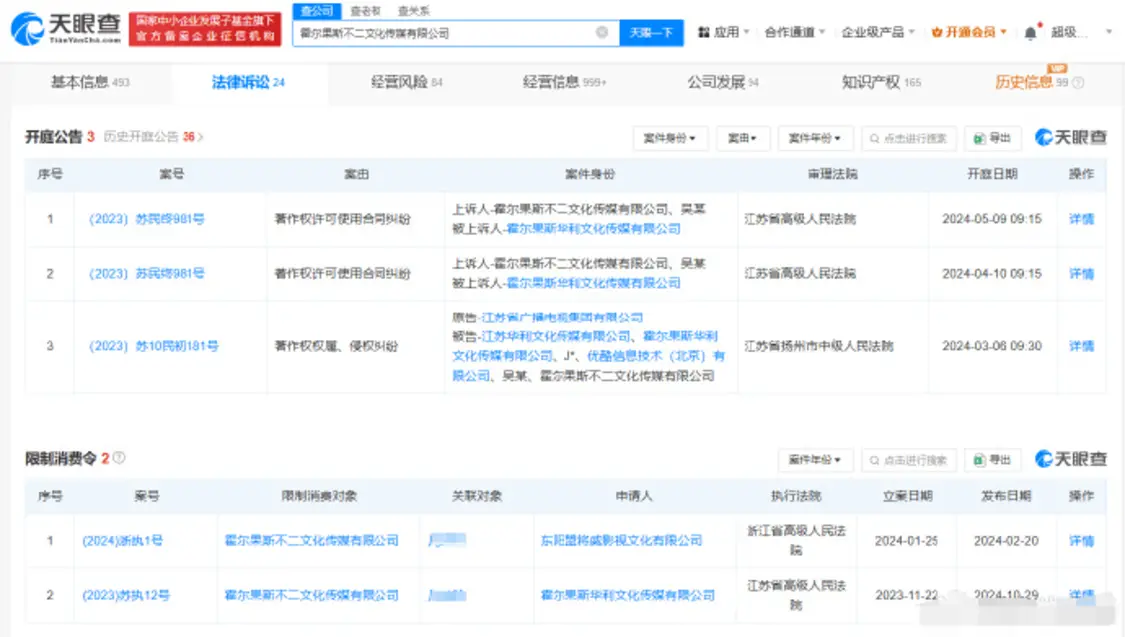Click the 天眼一下 search button
Image resolution: width=1125 pixels, height=637 pixels.
coord(651,33)
